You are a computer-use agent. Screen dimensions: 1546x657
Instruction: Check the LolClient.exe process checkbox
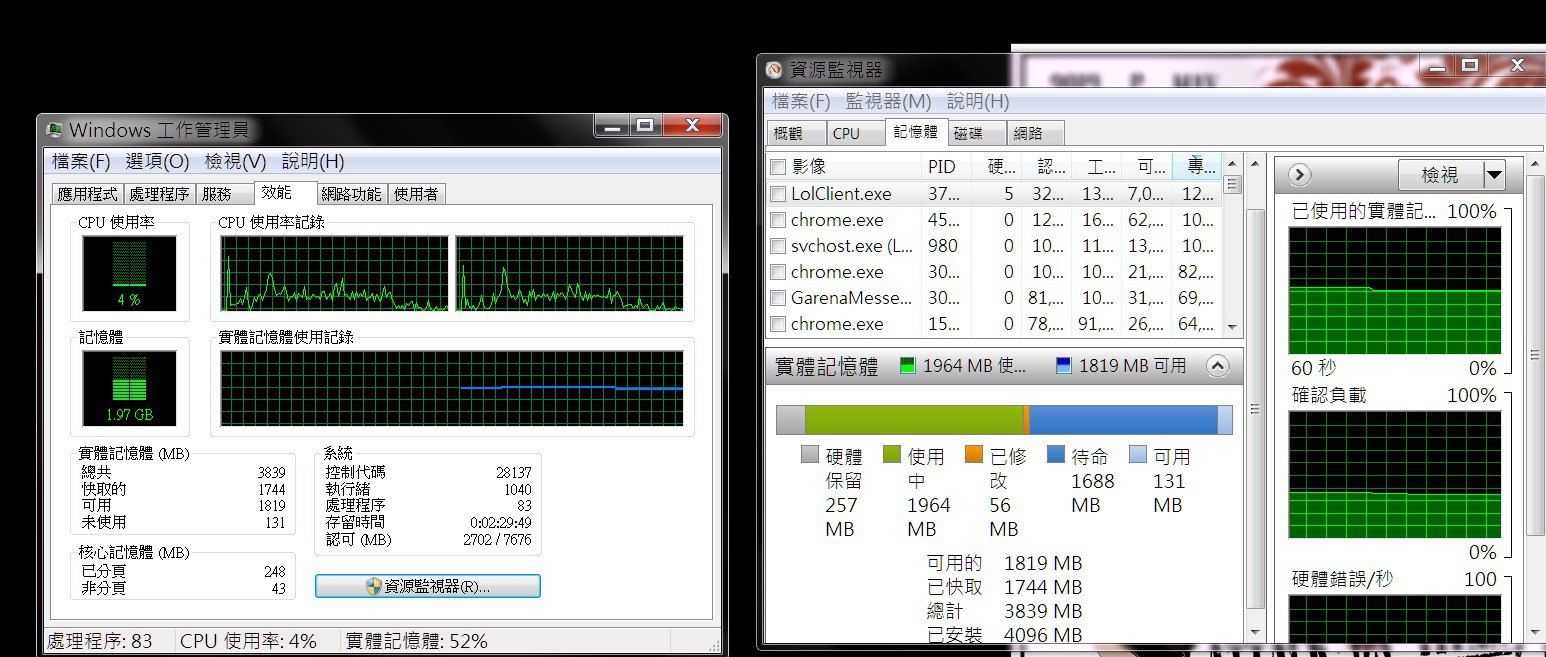[778, 194]
